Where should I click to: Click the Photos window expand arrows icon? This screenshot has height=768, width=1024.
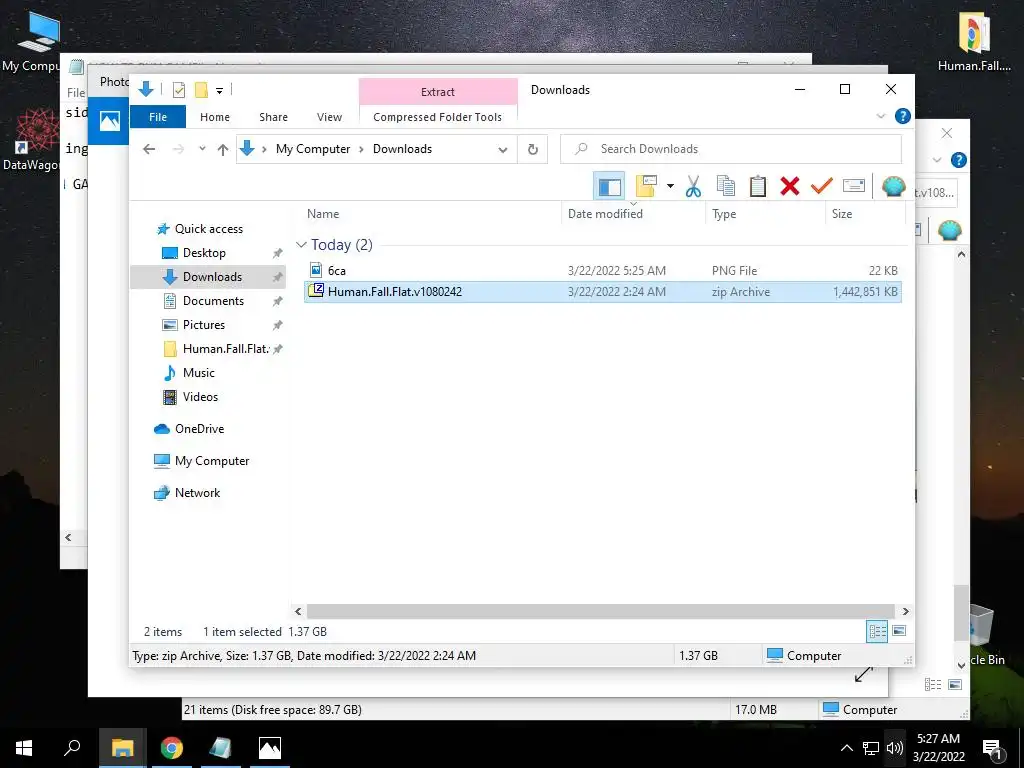click(863, 675)
